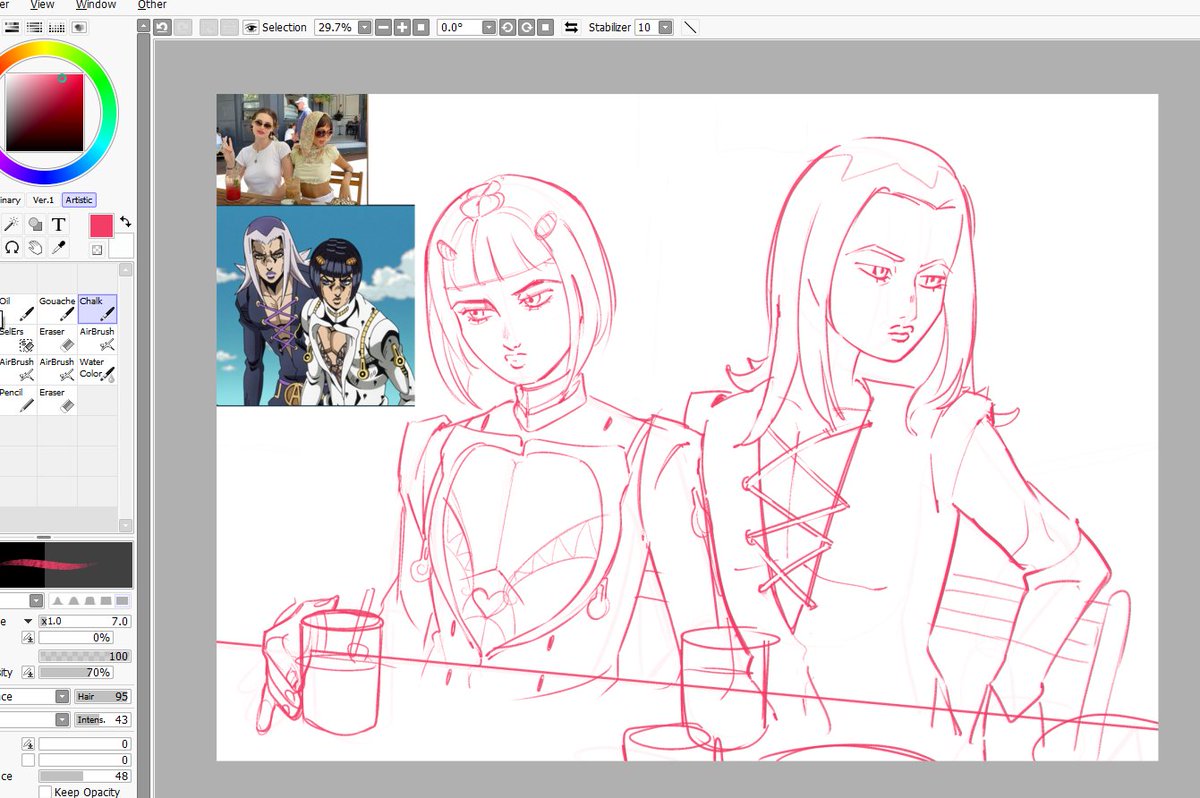The width and height of the screenshot is (1200, 798).
Task: Select the Eyedropper color picker tool
Action: [58, 247]
